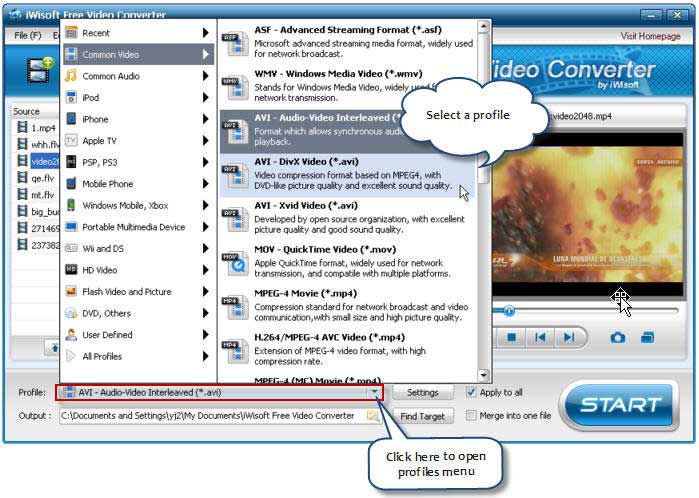The width and height of the screenshot is (699, 498).
Task: Click the snapshot camera icon
Action: pyautogui.click(x=617, y=337)
